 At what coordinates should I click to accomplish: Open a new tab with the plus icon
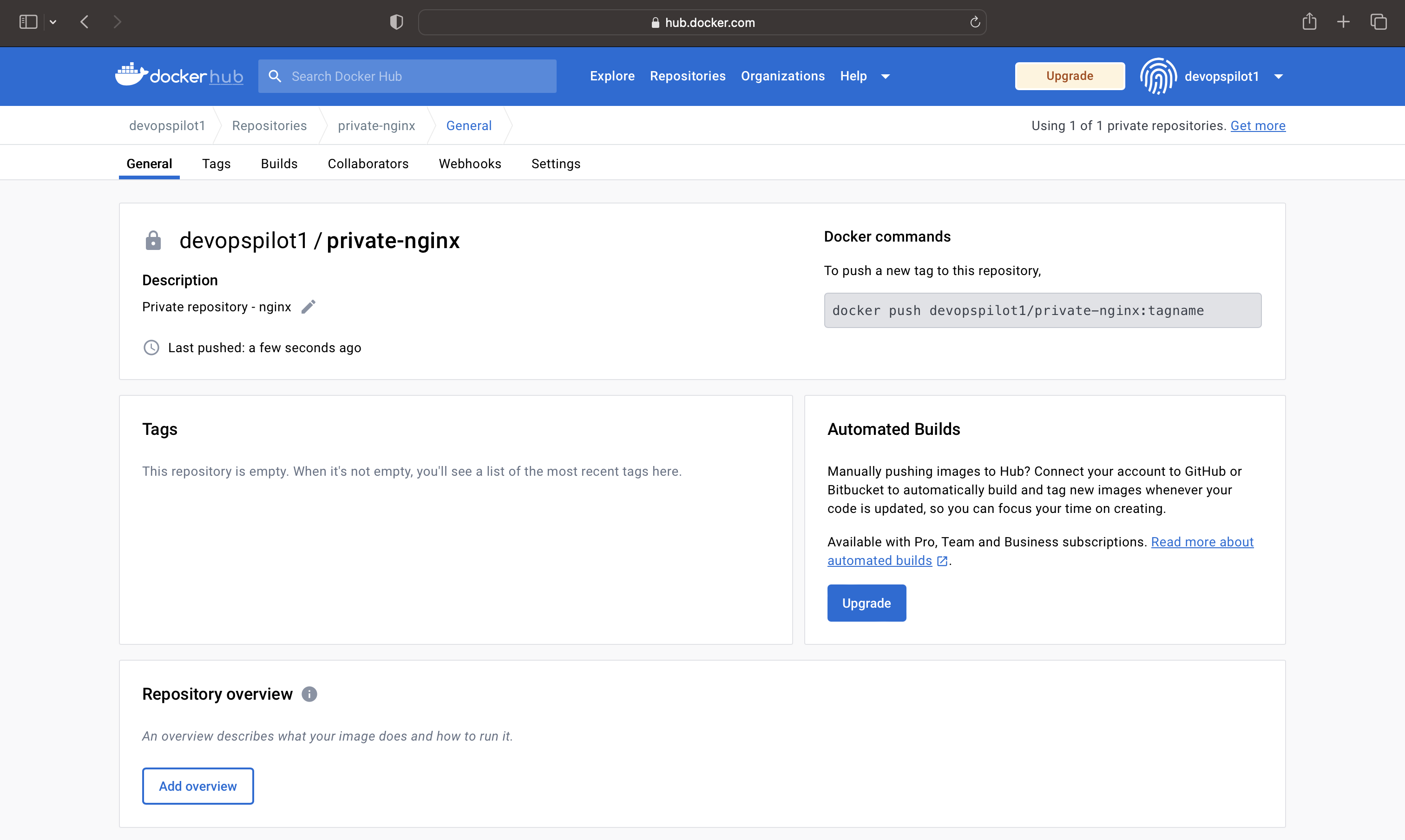tap(1343, 22)
